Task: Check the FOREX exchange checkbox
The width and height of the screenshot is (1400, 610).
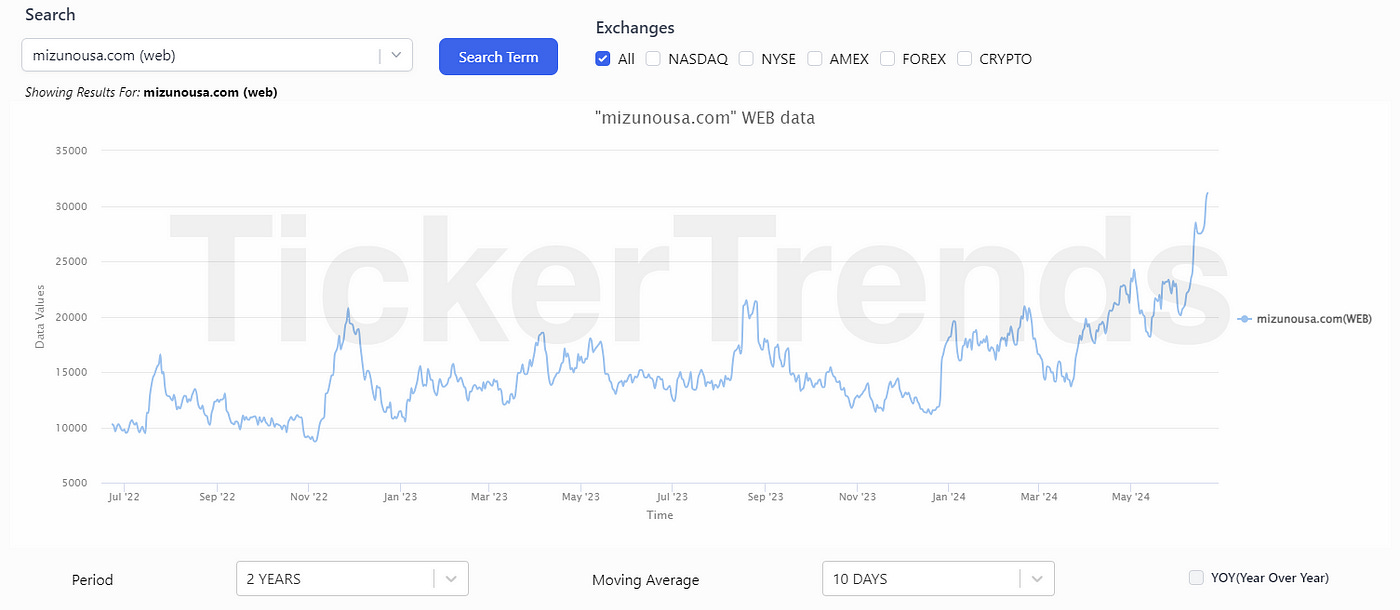Action: [887, 58]
